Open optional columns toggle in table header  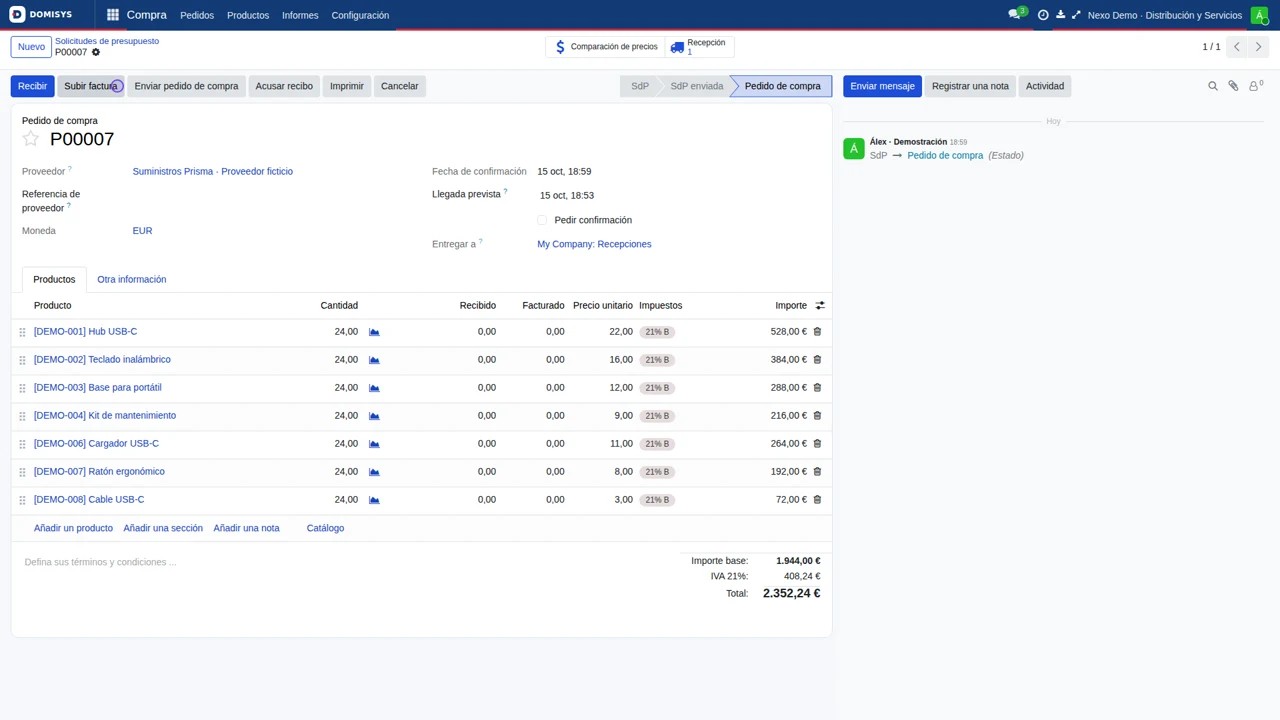[x=820, y=306]
